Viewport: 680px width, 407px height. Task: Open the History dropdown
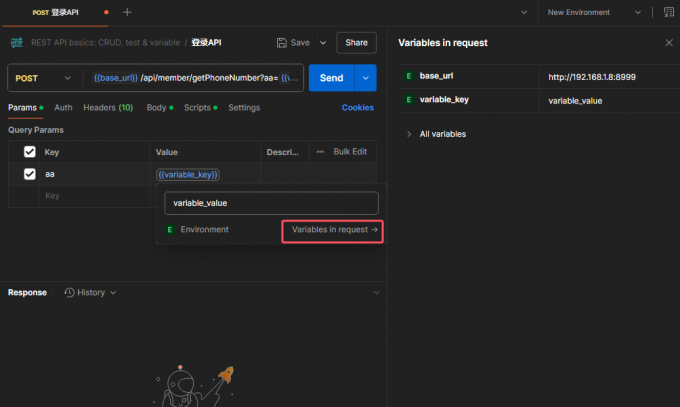tap(91, 292)
